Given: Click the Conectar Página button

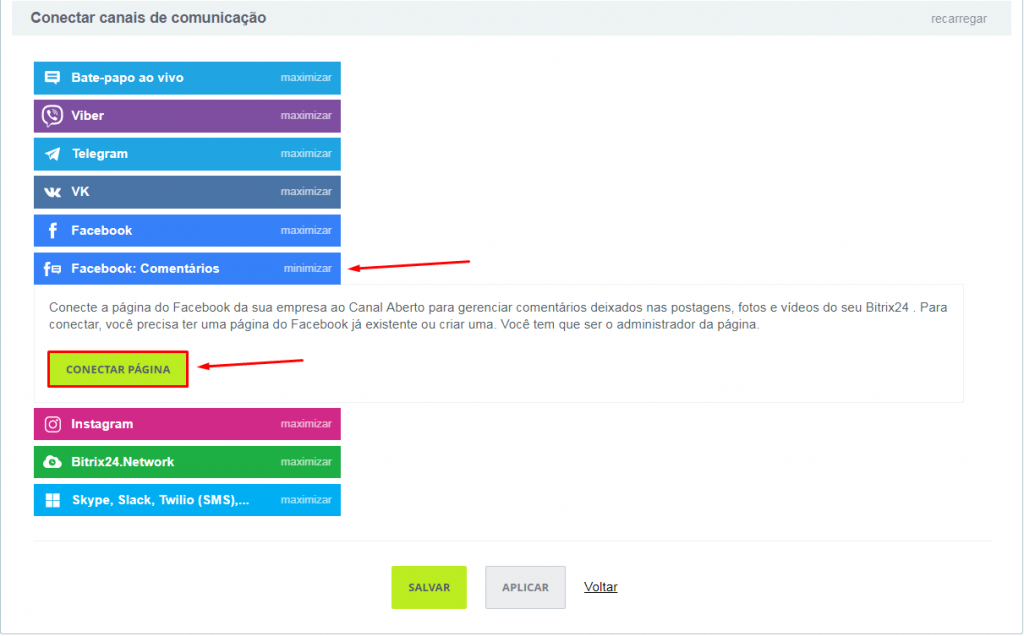Looking at the screenshot, I should 118,370.
